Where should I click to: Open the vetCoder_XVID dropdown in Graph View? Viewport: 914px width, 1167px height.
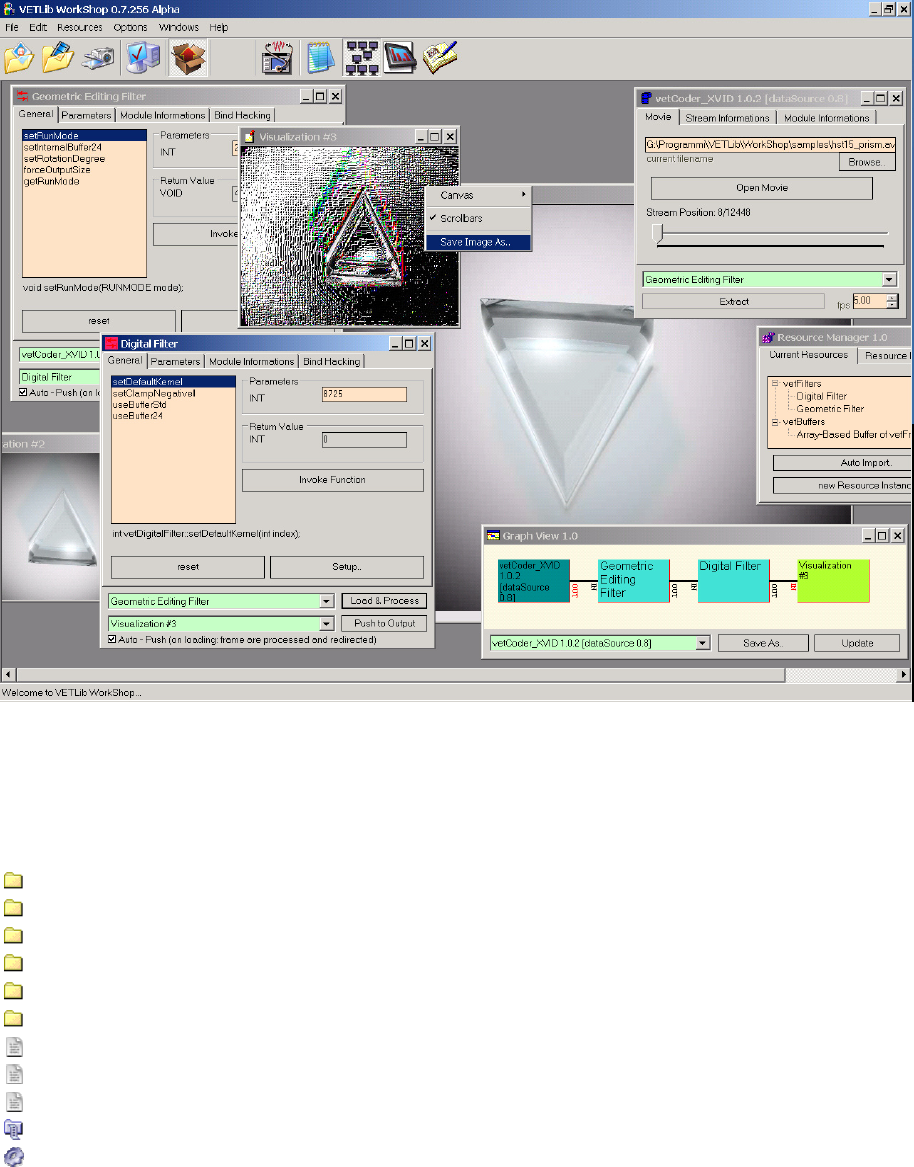[x=703, y=643]
